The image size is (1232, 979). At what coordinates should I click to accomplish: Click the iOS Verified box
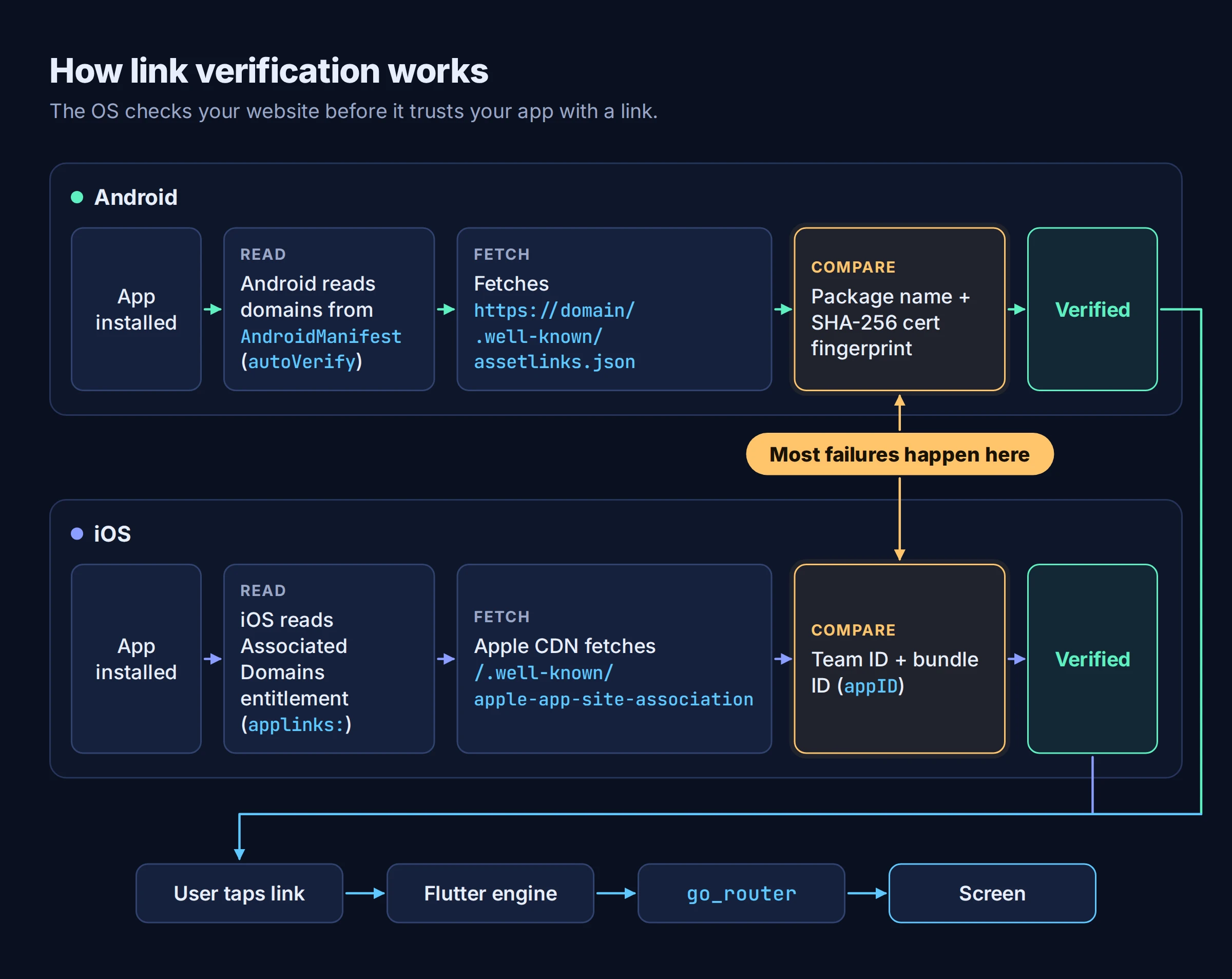point(1092,659)
